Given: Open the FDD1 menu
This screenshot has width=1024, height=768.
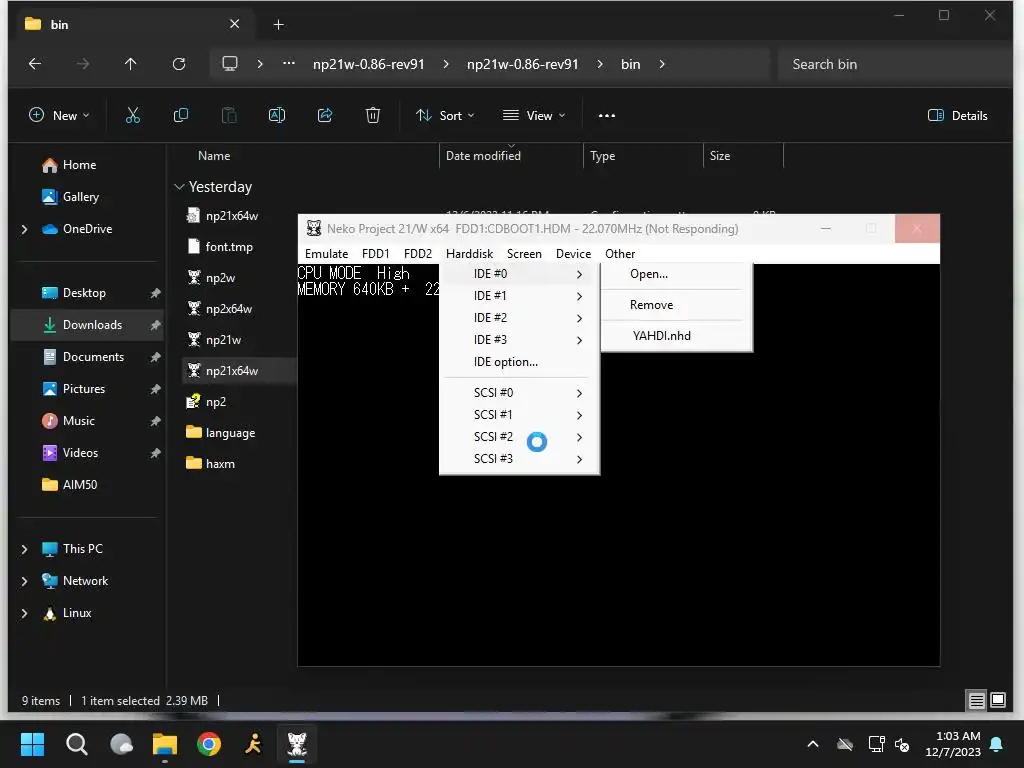Looking at the screenshot, I should coord(376,253).
